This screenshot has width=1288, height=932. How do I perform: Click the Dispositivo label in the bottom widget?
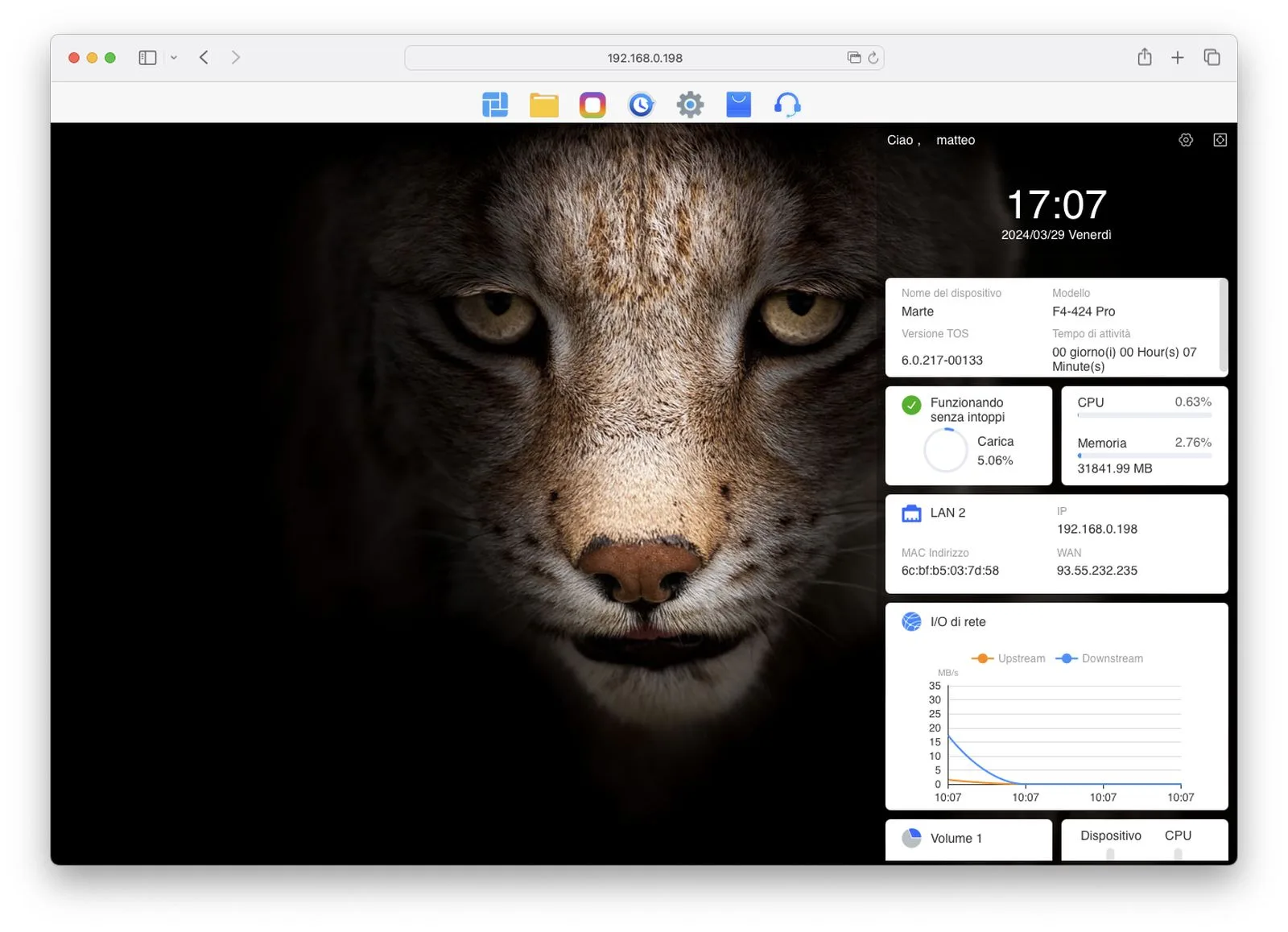(x=1111, y=835)
